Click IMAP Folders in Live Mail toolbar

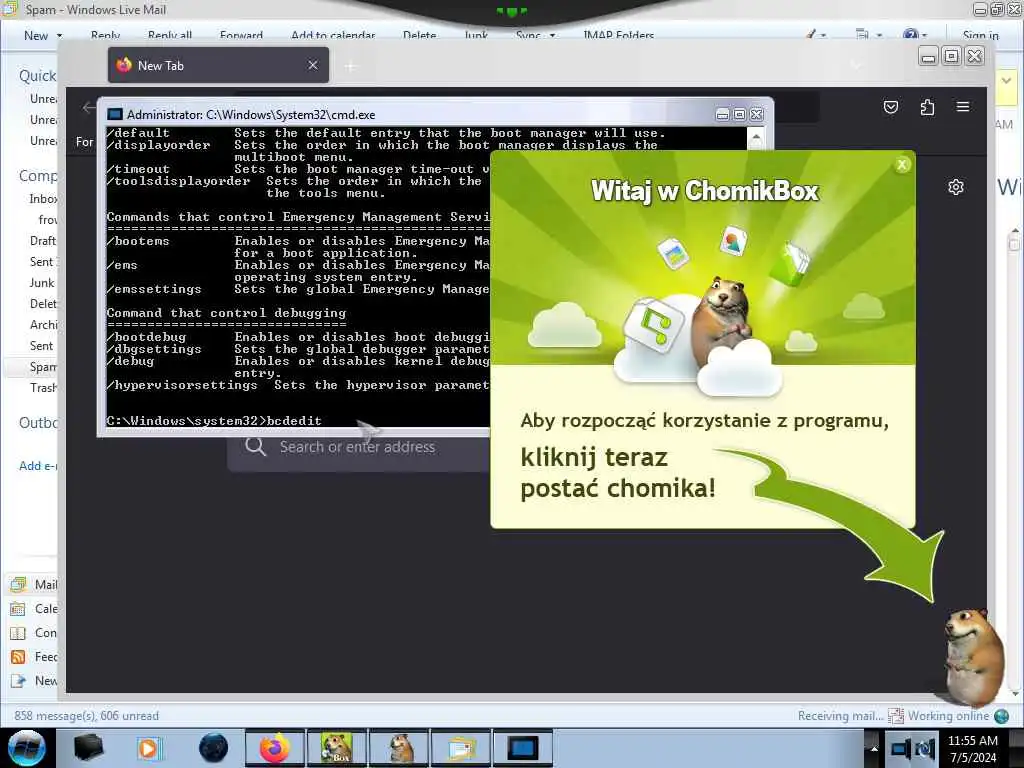tap(618, 35)
